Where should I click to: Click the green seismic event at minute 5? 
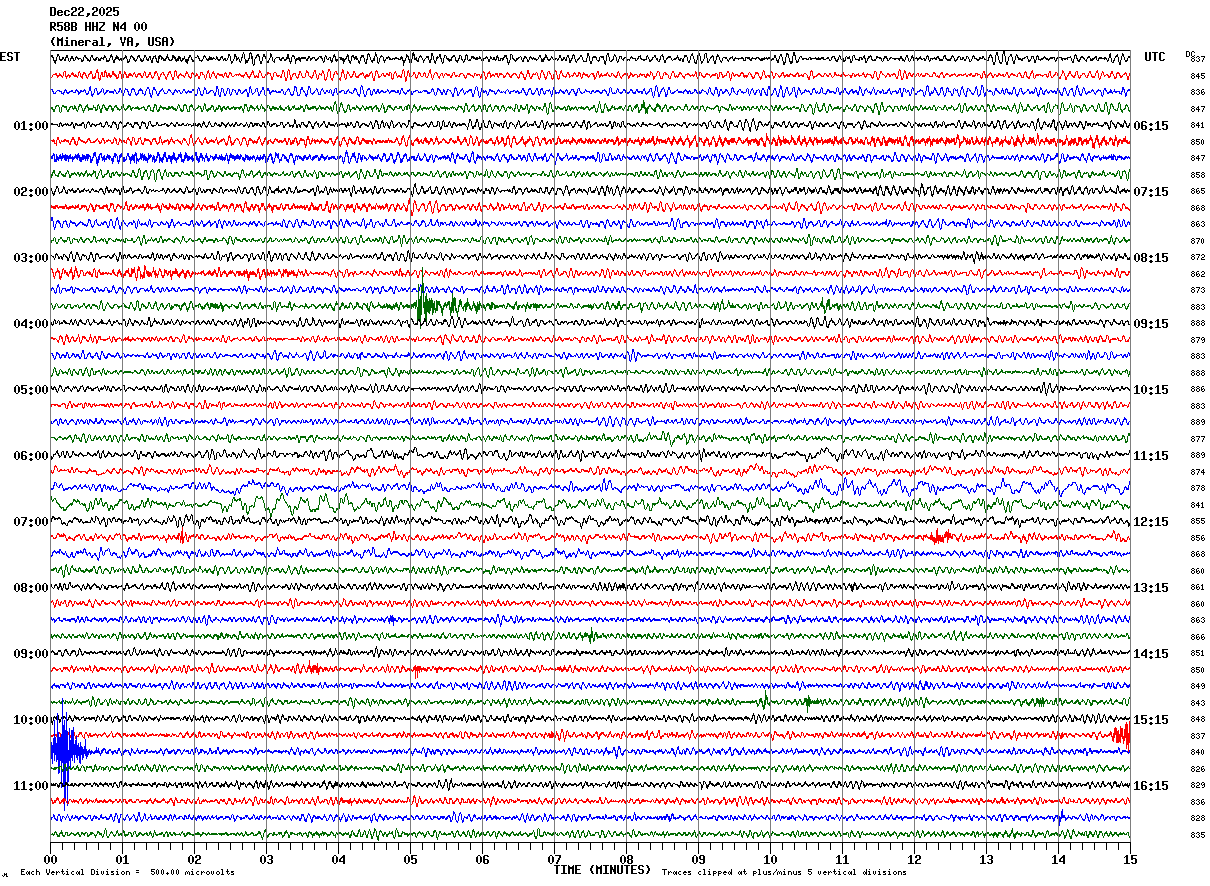[422, 305]
